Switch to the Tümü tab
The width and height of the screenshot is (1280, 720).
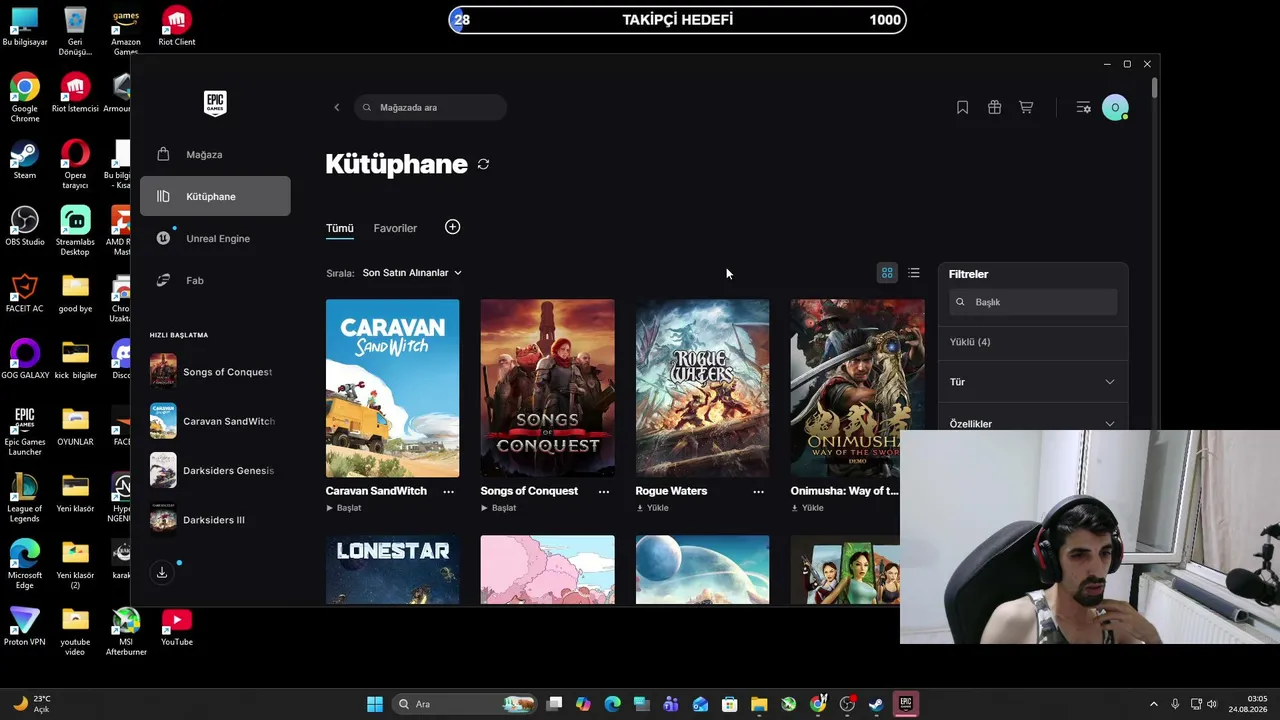[339, 228]
